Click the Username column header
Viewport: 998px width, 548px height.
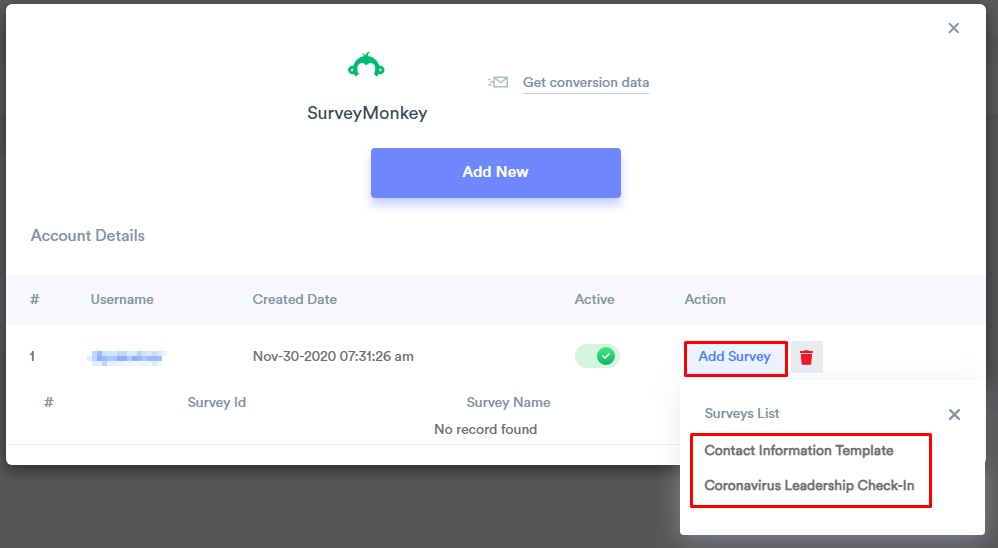(122, 299)
